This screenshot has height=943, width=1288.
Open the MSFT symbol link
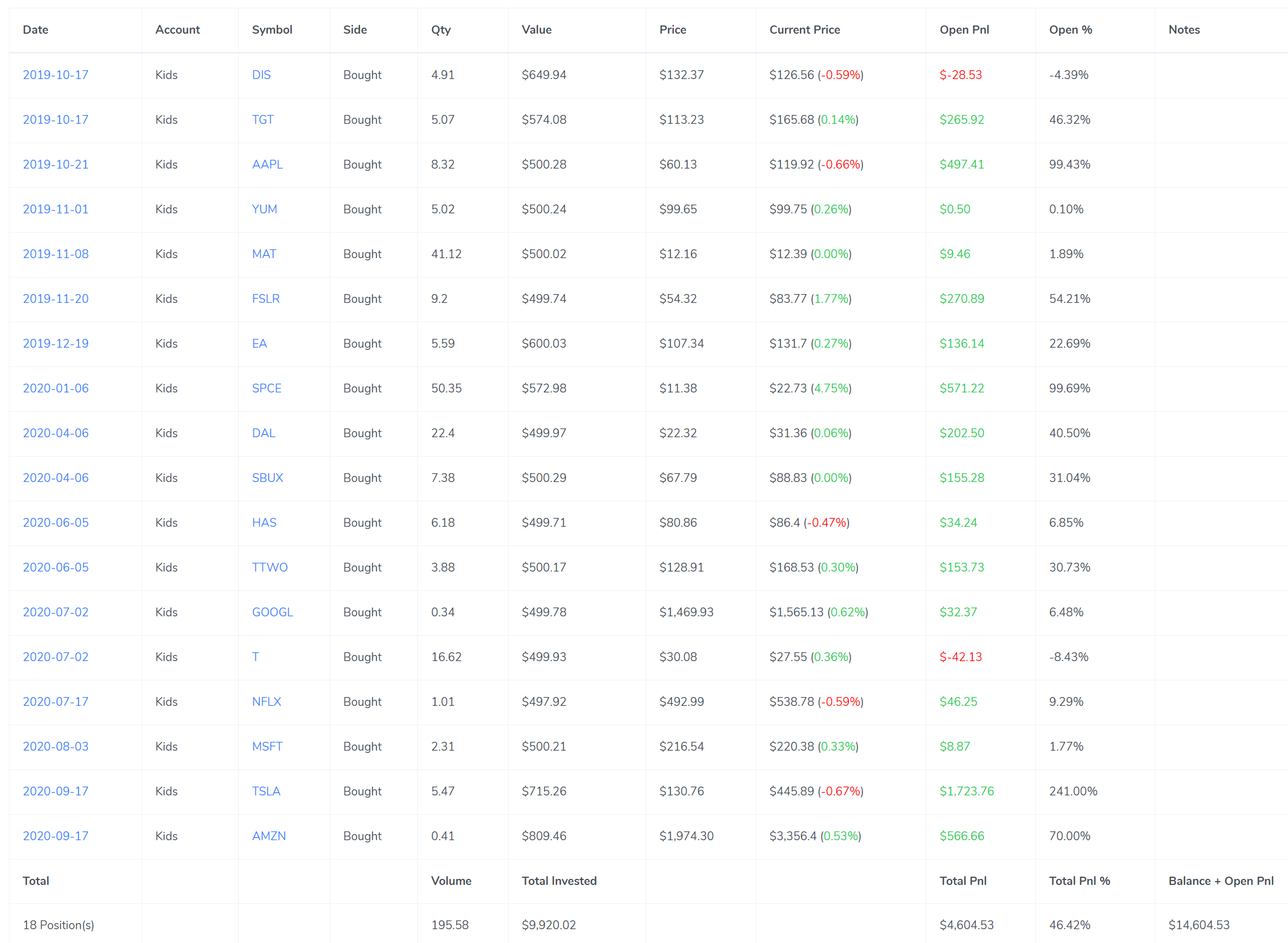click(x=266, y=746)
